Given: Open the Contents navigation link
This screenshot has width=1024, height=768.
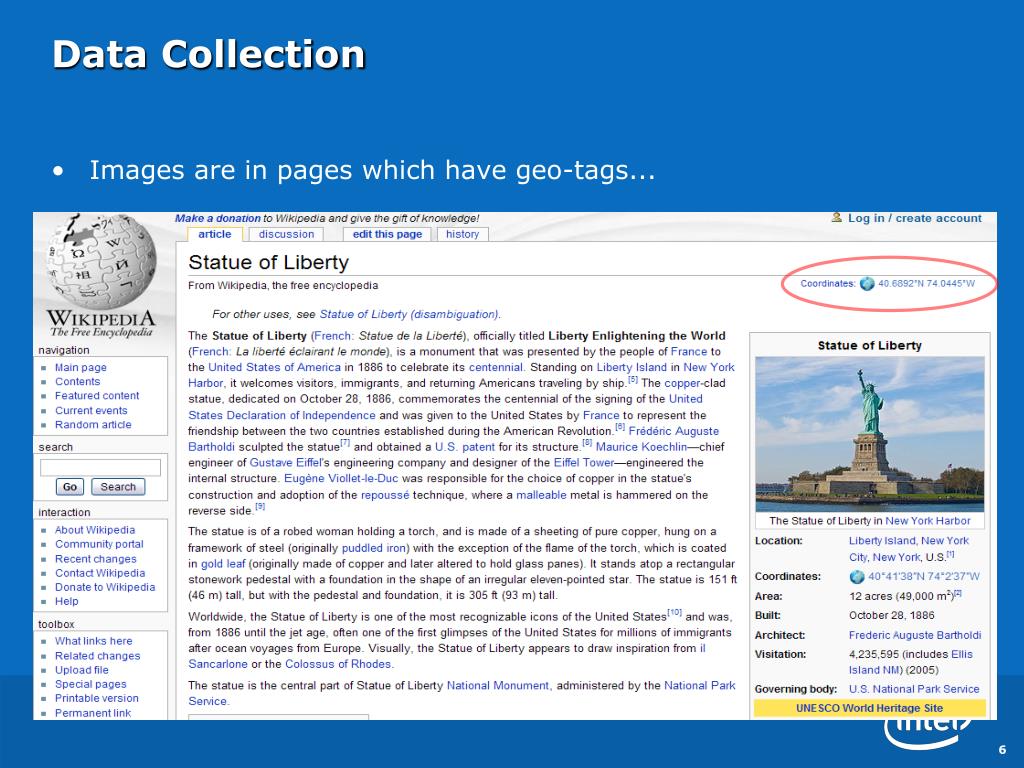Looking at the screenshot, I should 78,381.
